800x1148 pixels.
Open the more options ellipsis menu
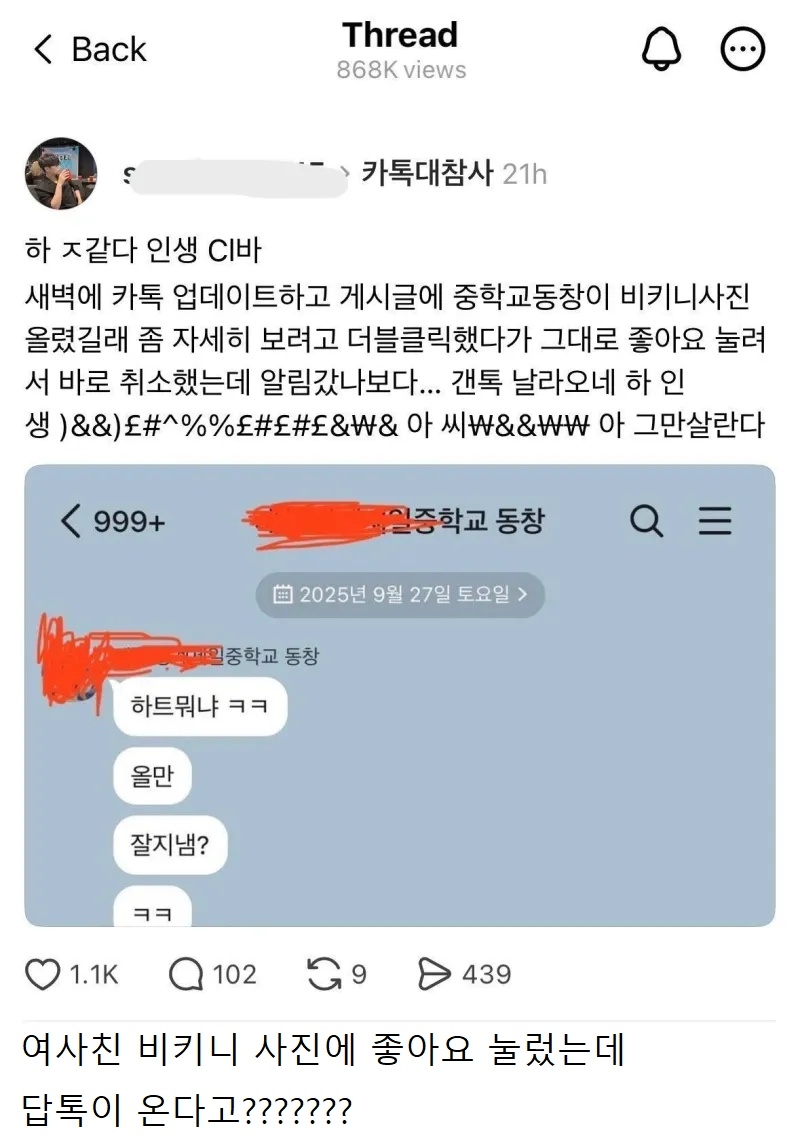coord(743,49)
